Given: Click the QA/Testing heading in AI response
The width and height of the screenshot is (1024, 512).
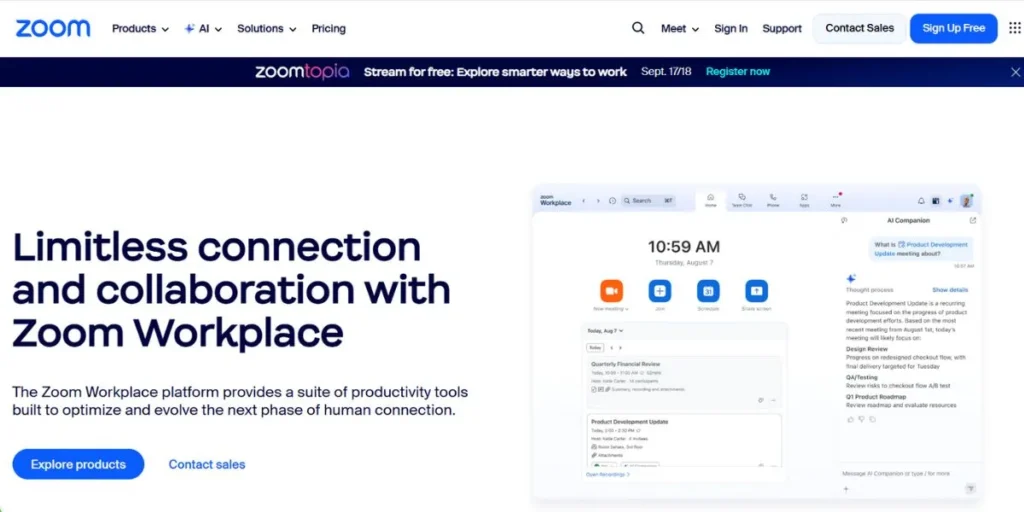Looking at the screenshot, I should pyautogui.click(x=862, y=377).
